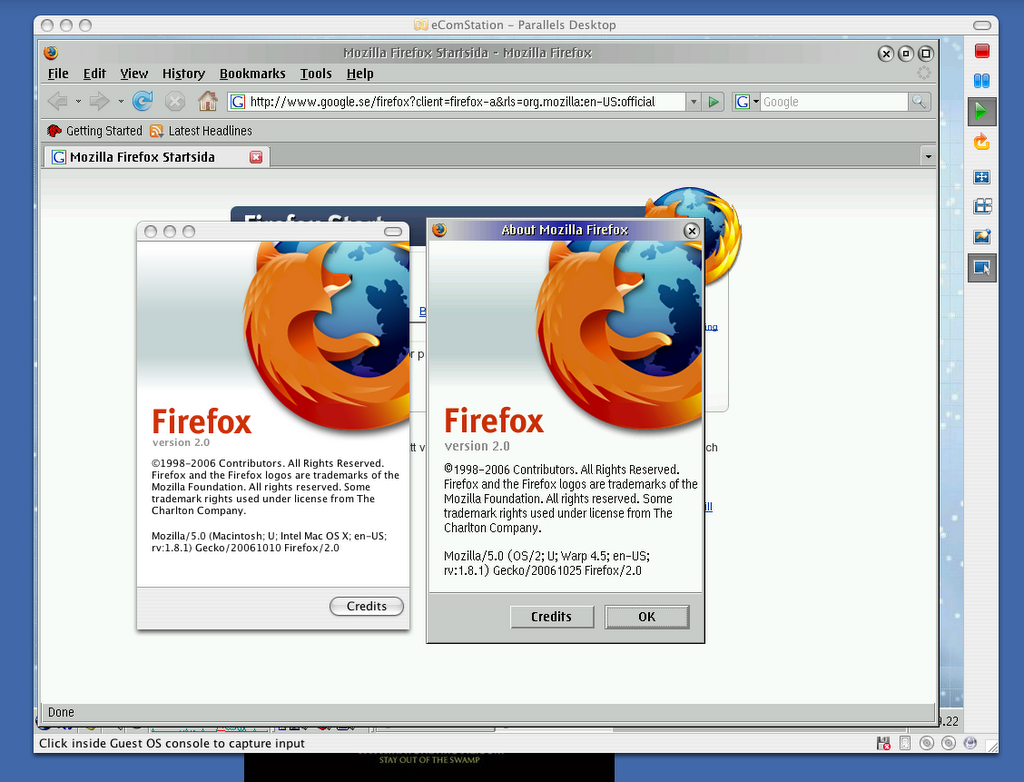
Task: Open the Latest Headlines feed bookmark
Action: click(201, 131)
